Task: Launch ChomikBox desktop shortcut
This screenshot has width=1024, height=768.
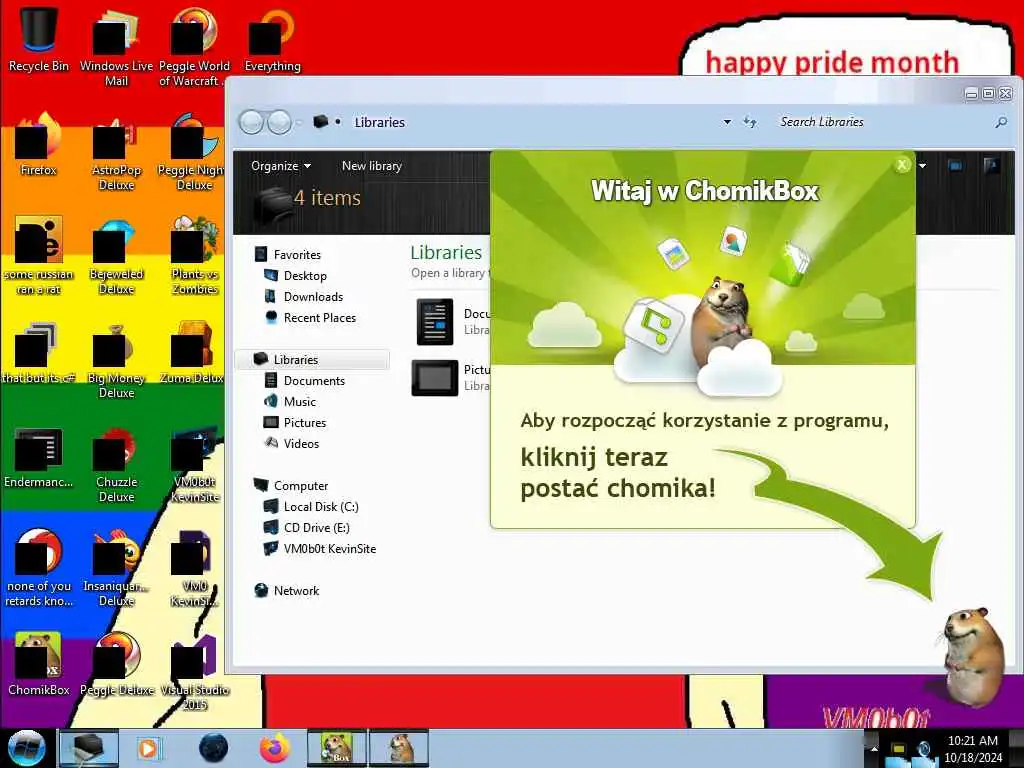Action: [x=39, y=663]
